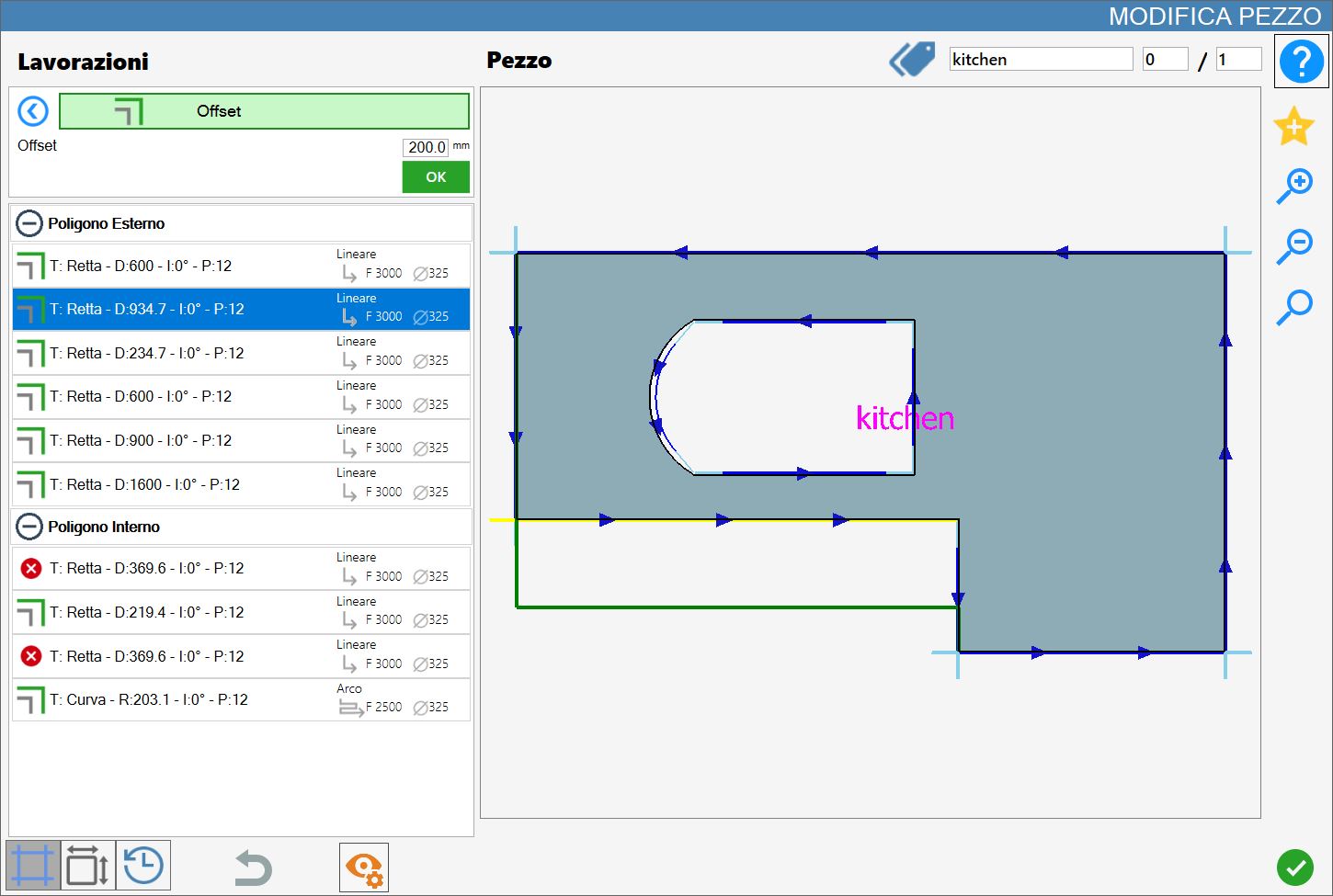Click the kitchen name input field

point(1041,60)
